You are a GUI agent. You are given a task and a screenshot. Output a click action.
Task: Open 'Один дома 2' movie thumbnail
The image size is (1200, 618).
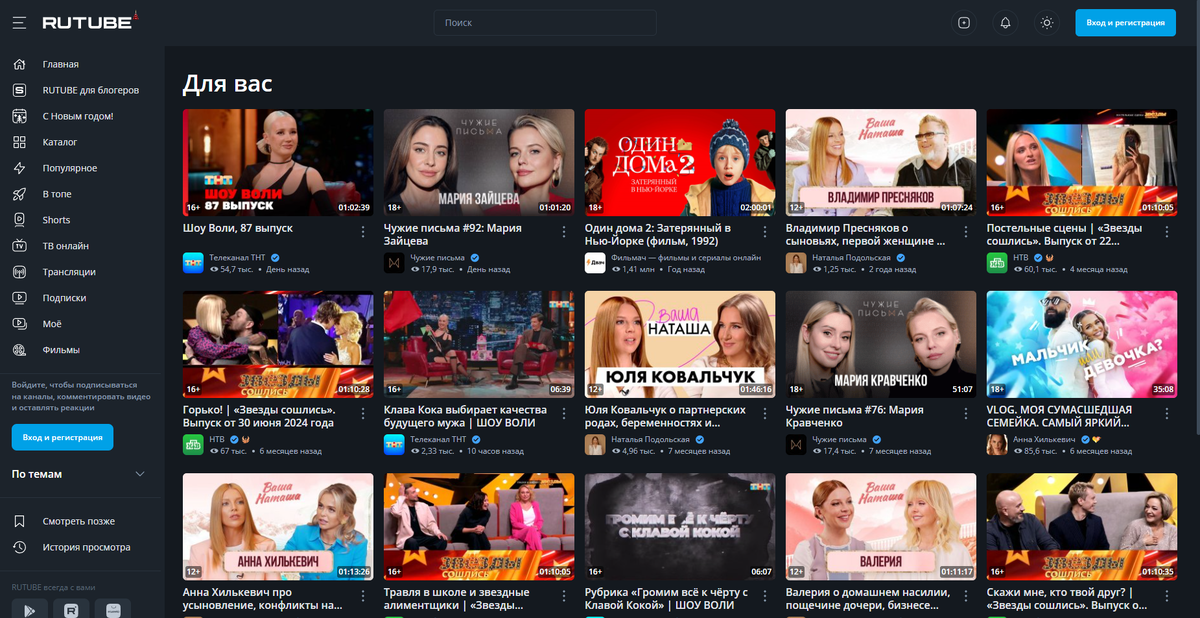click(x=680, y=162)
